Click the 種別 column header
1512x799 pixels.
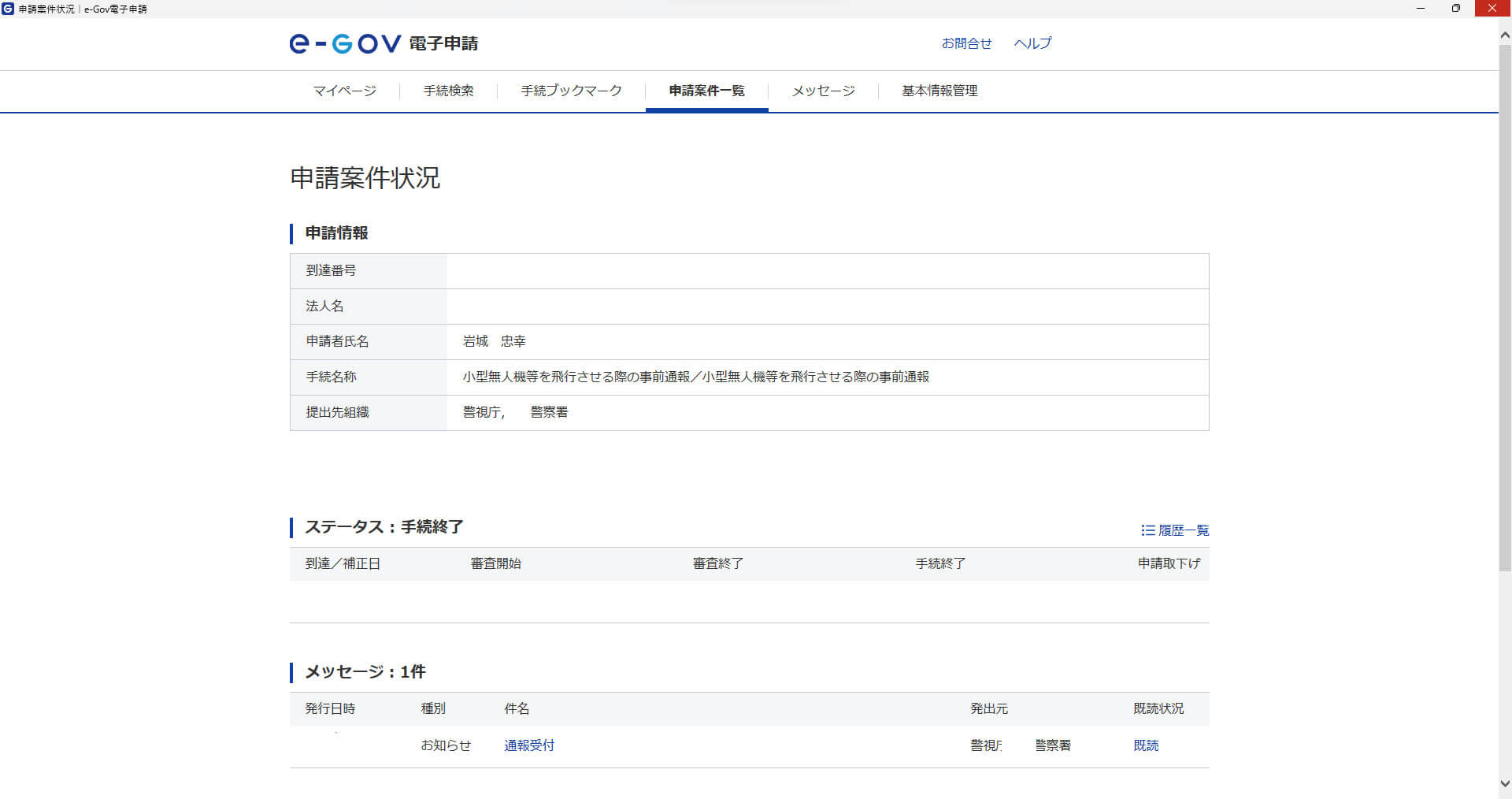[x=433, y=708]
